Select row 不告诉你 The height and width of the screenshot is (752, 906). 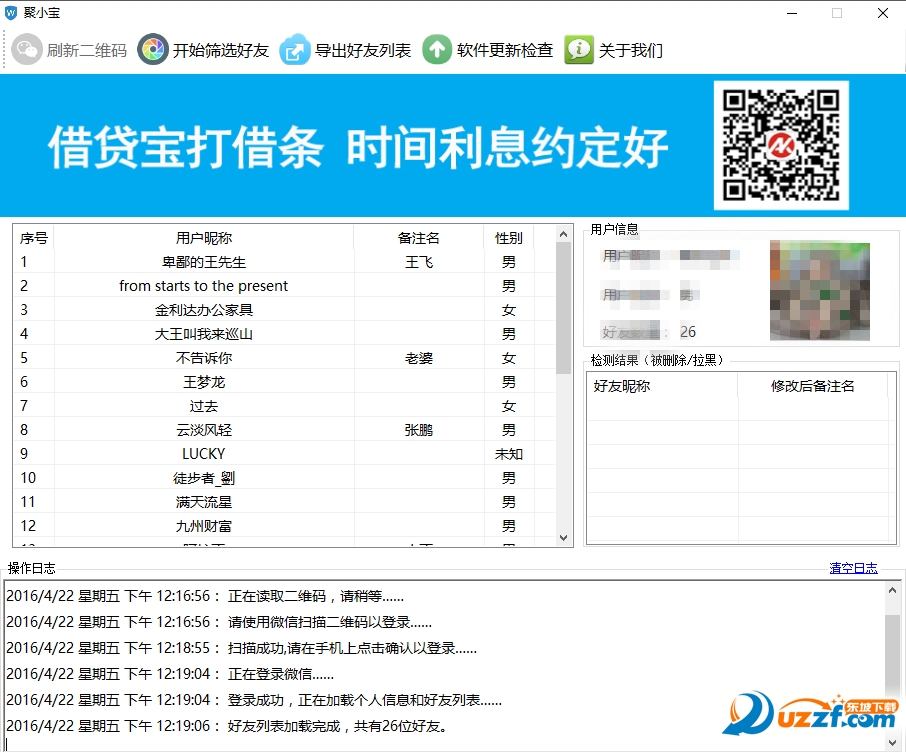click(284, 358)
